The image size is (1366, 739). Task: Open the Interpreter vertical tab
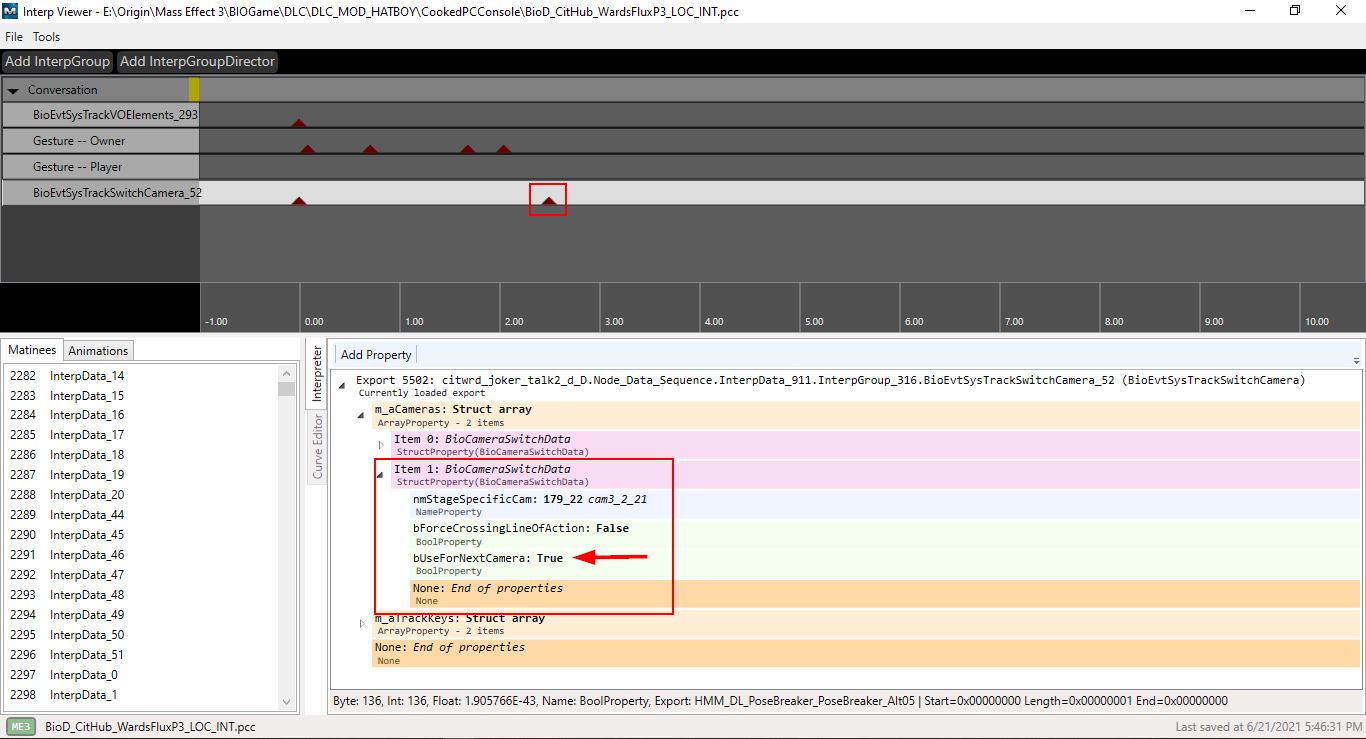point(317,374)
